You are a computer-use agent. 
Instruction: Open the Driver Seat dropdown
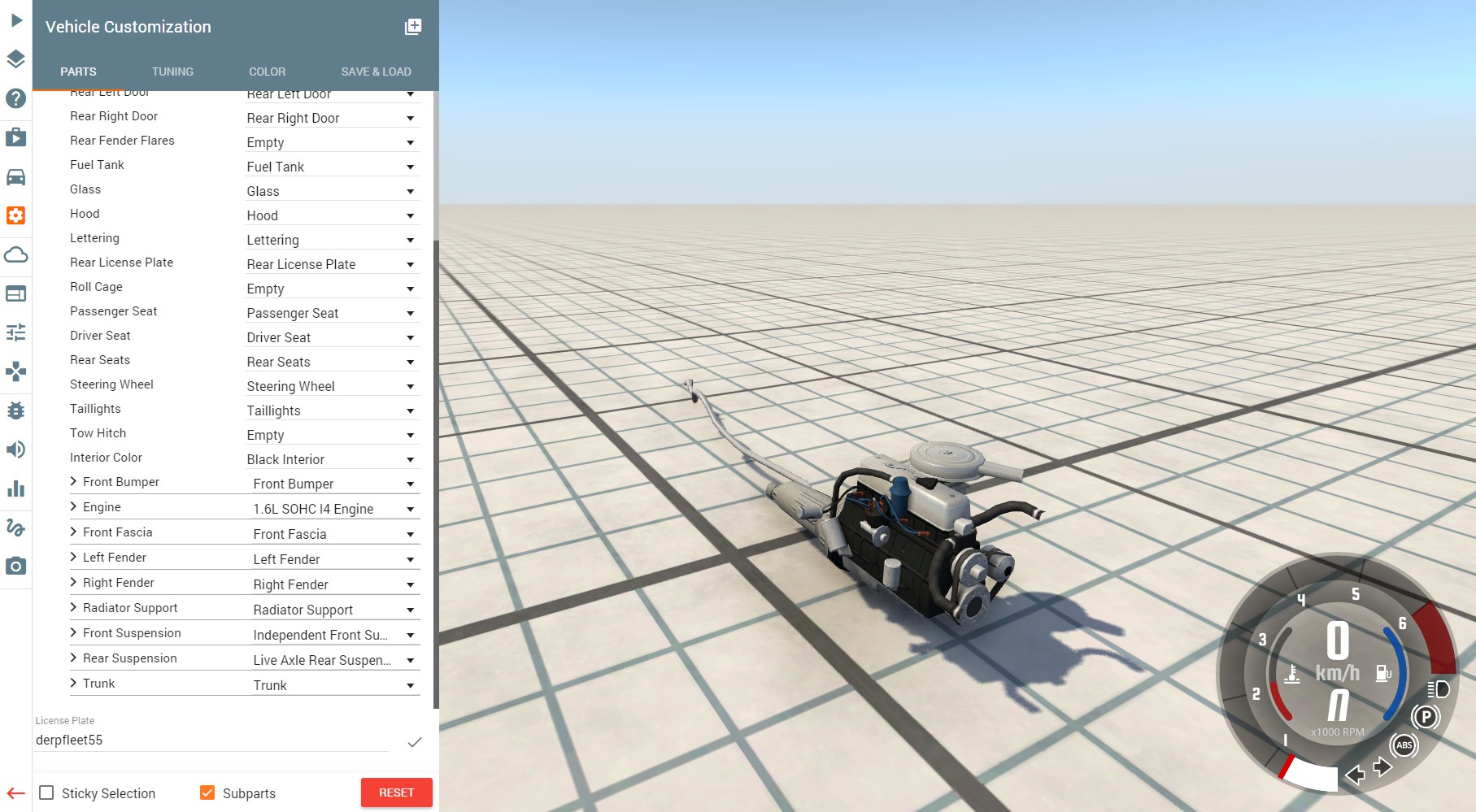(332, 337)
